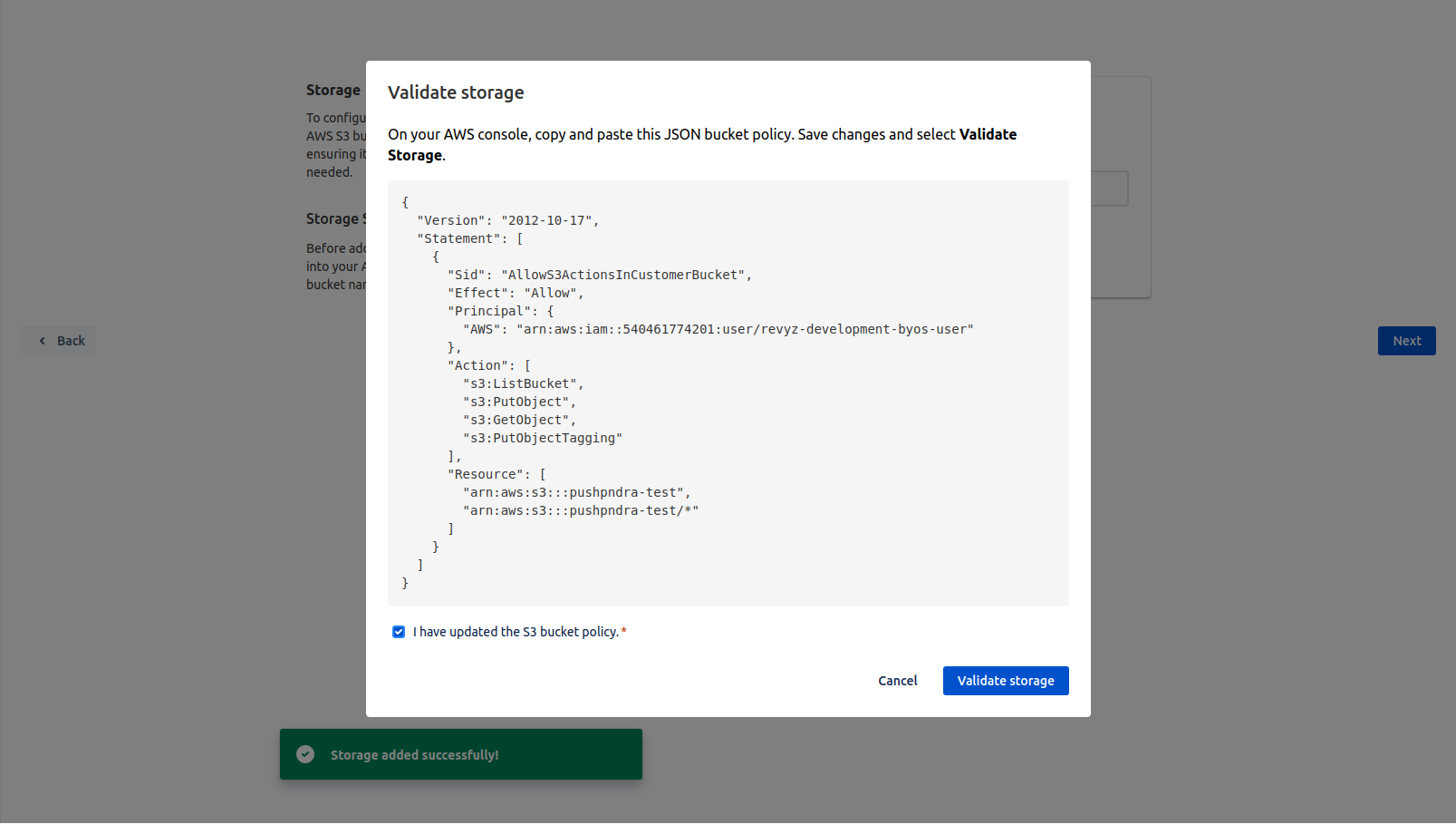1456x824 pixels.
Task: Cancel the Validate storage dialog
Action: tap(897, 681)
